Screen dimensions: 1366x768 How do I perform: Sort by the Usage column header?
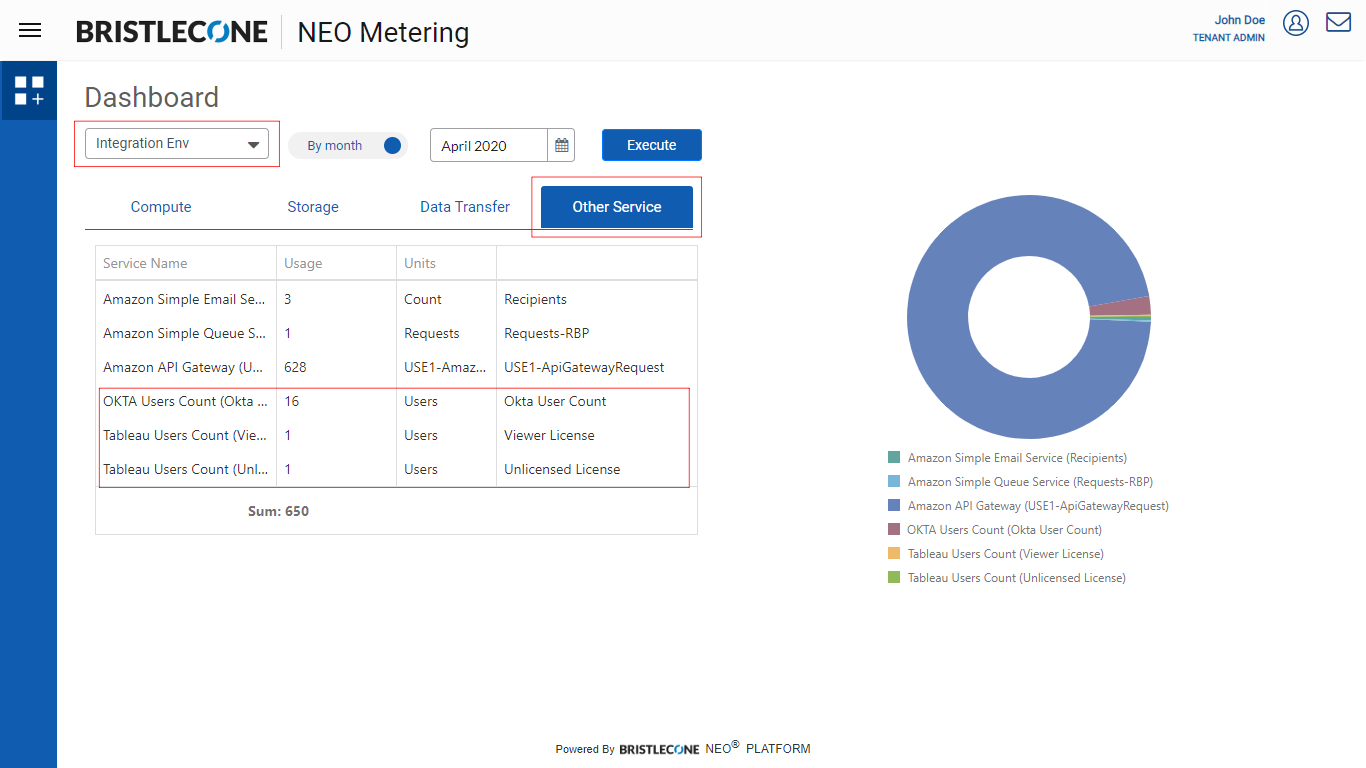(303, 264)
